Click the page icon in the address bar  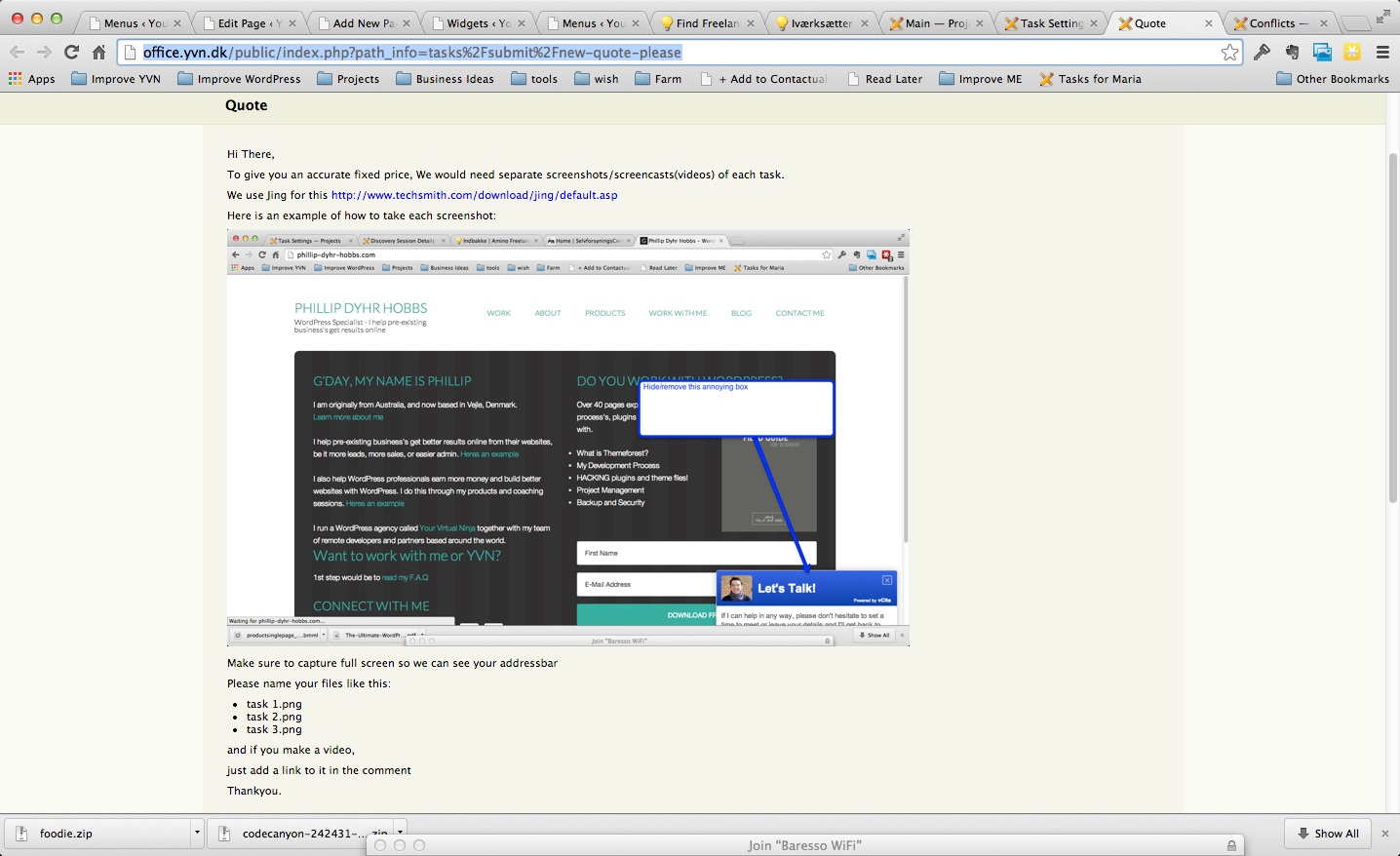tap(130, 53)
